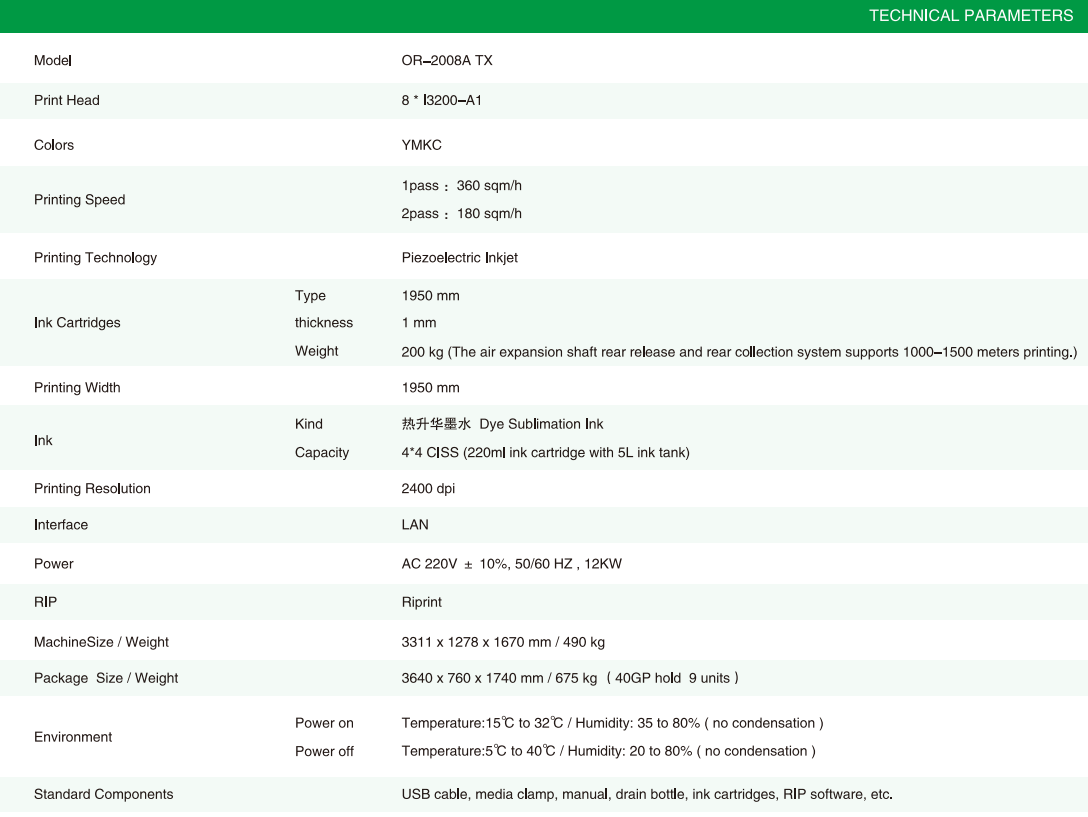Screen dimensions: 1088x817
Task: Select the model value OR-2008A TX
Action: point(446,61)
